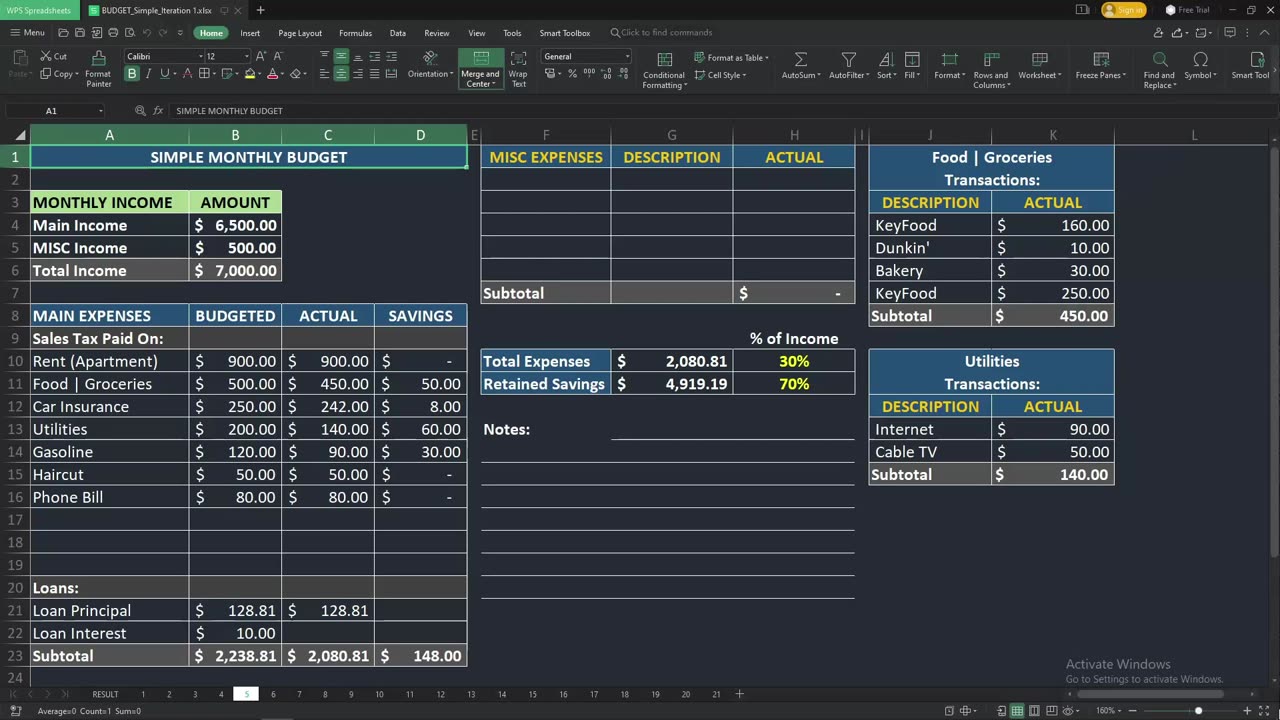Screen dimensions: 1280x720
Task: Click the Decrease Font Size icon
Action: (278, 56)
